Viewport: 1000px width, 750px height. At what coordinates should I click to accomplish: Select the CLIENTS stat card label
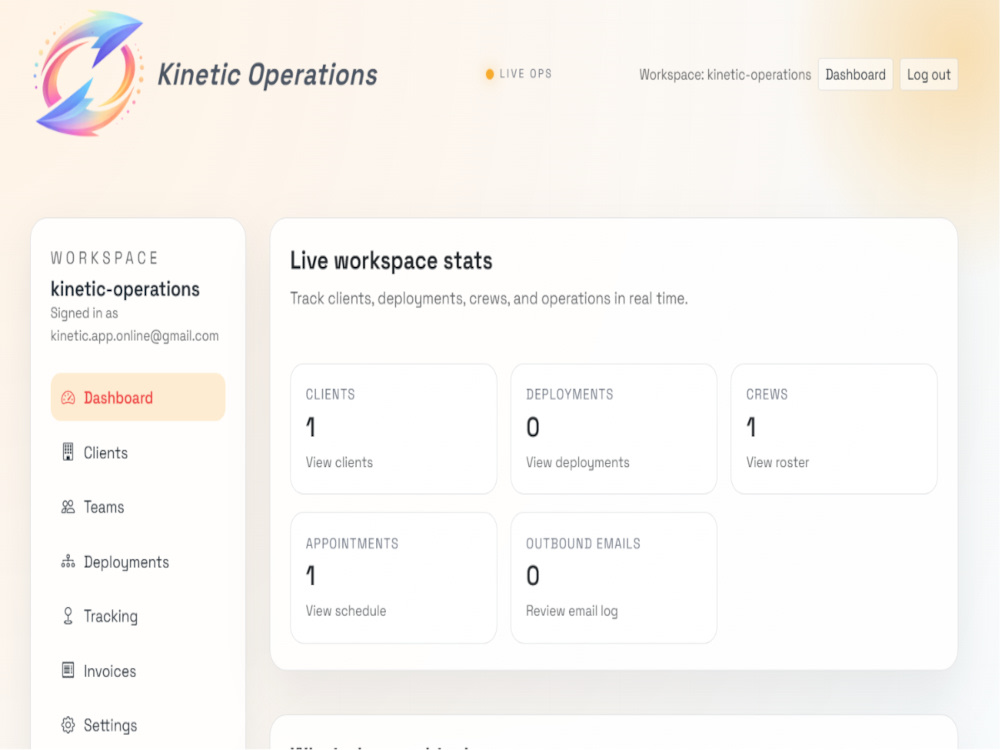click(330, 394)
